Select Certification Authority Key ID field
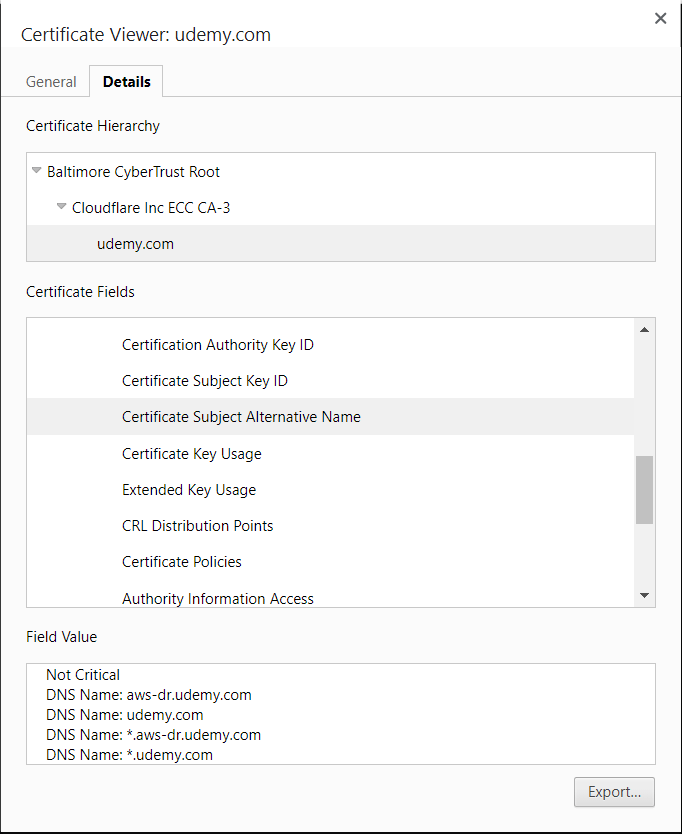682x834 pixels. (217, 345)
